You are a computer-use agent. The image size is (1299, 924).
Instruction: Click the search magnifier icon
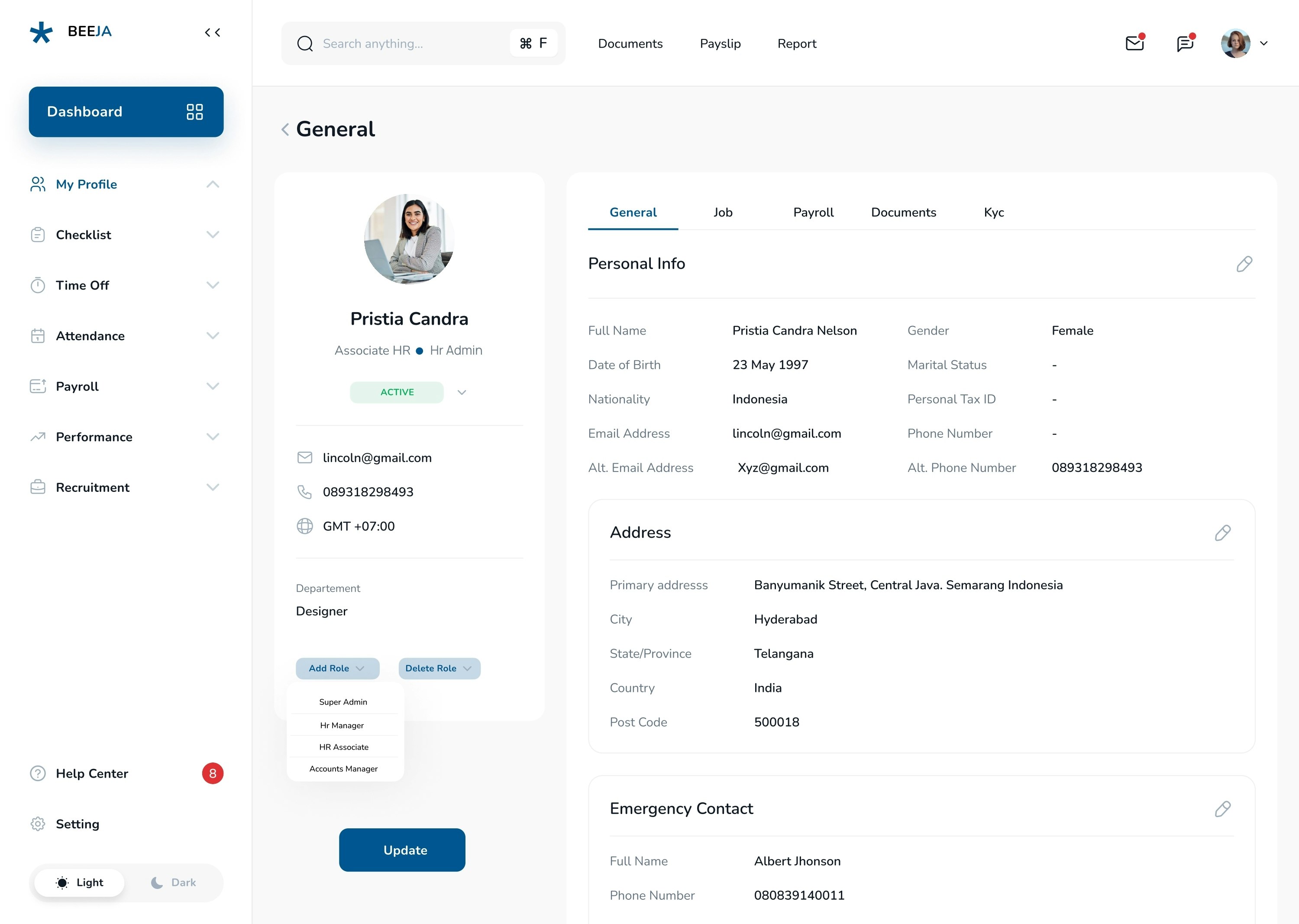coord(305,44)
